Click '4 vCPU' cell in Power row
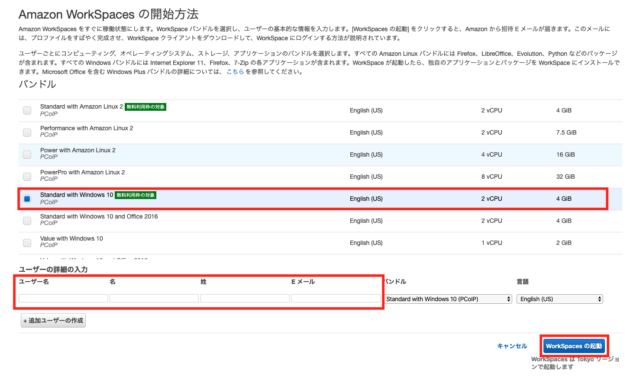The height and width of the screenshot is (389, 640). coord(491,155)
